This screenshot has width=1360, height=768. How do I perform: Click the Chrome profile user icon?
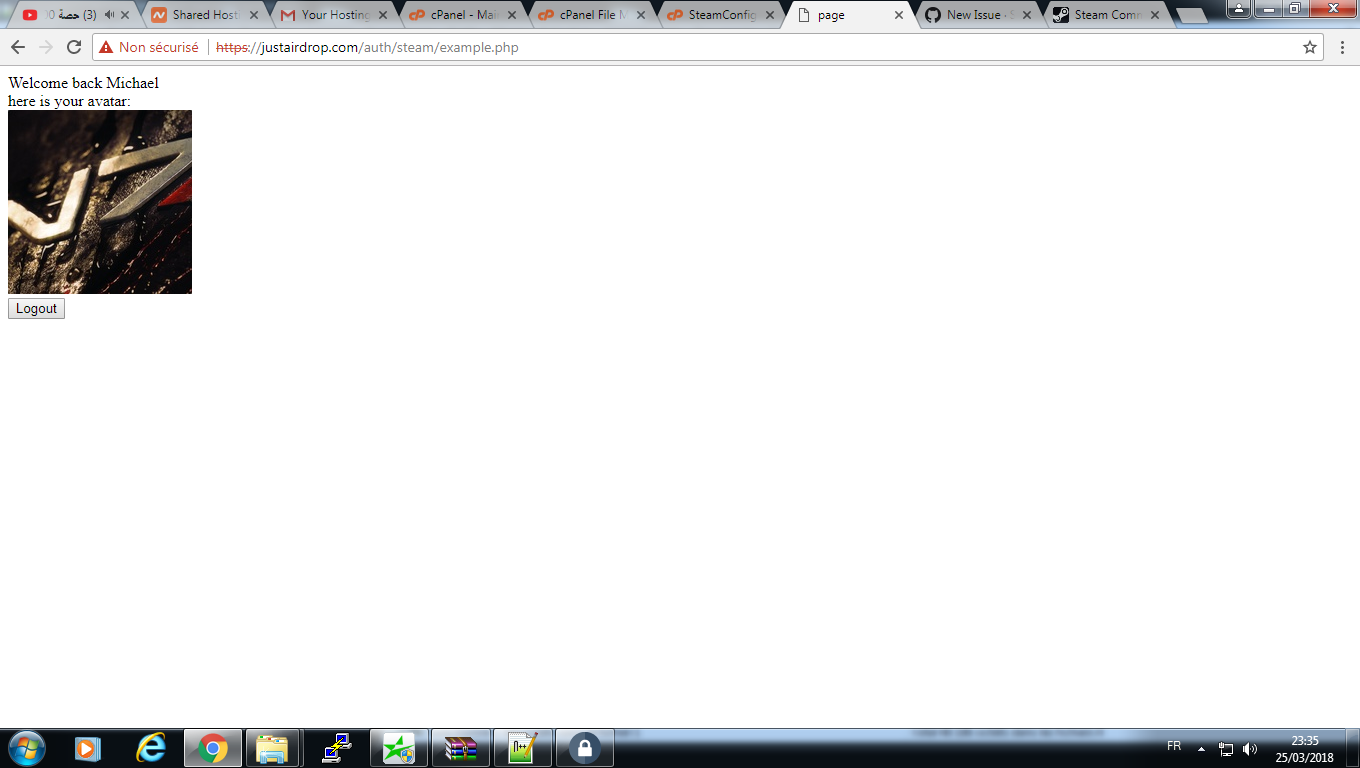coord(1238,8)
